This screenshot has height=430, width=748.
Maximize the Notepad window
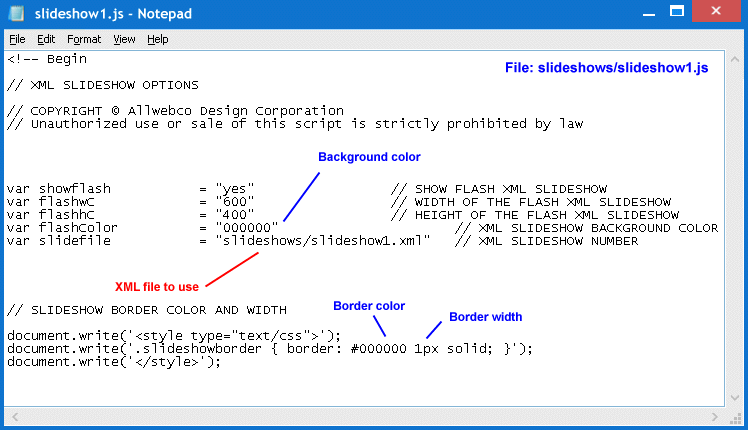[x=676, y=11]
